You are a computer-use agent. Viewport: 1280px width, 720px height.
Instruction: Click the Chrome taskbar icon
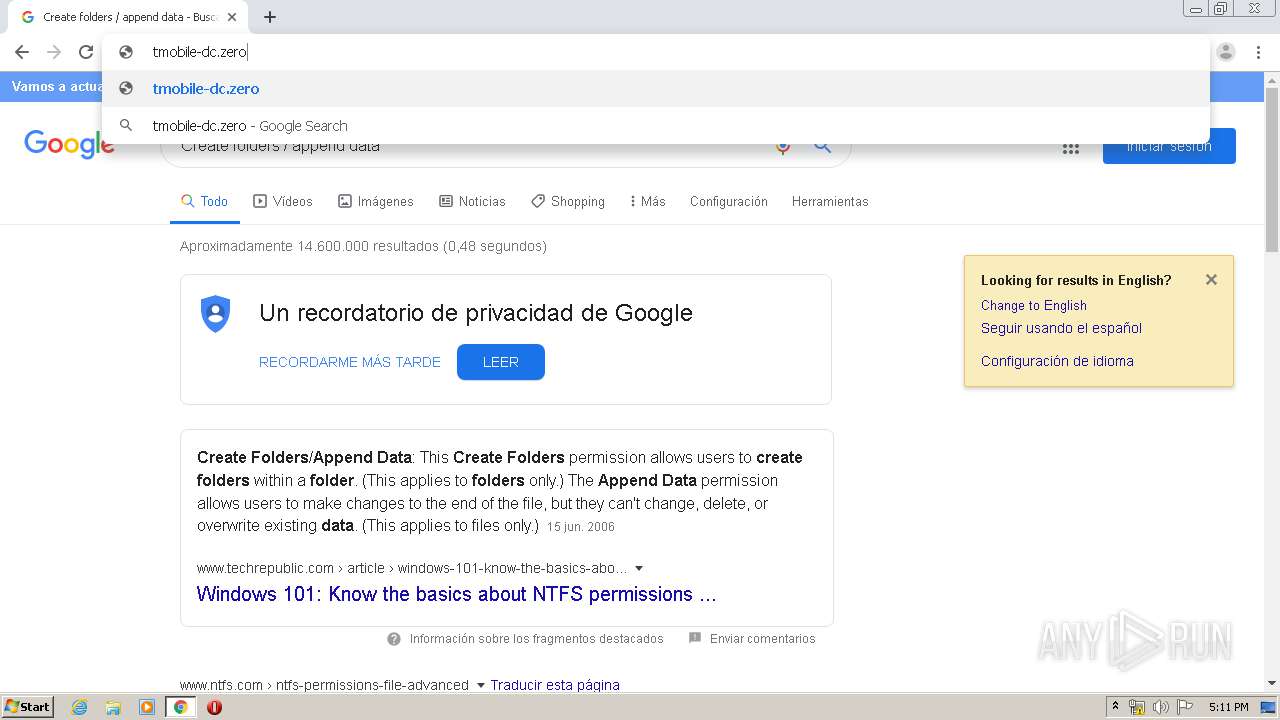pyautogui.click(x=181, y=707)
